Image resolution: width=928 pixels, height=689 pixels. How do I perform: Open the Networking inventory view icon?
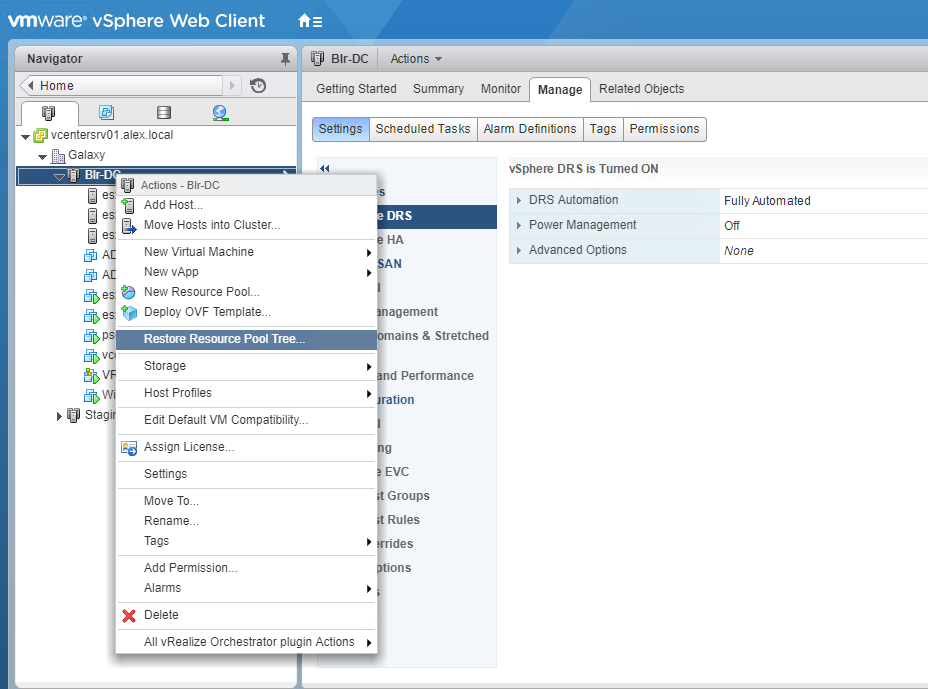click(220, 113)
